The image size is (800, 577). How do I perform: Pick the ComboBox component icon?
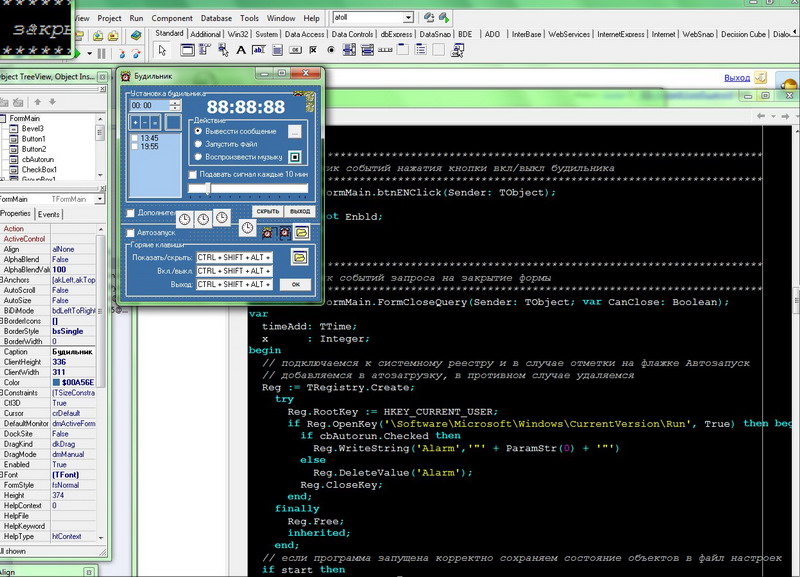coord(367,50)
